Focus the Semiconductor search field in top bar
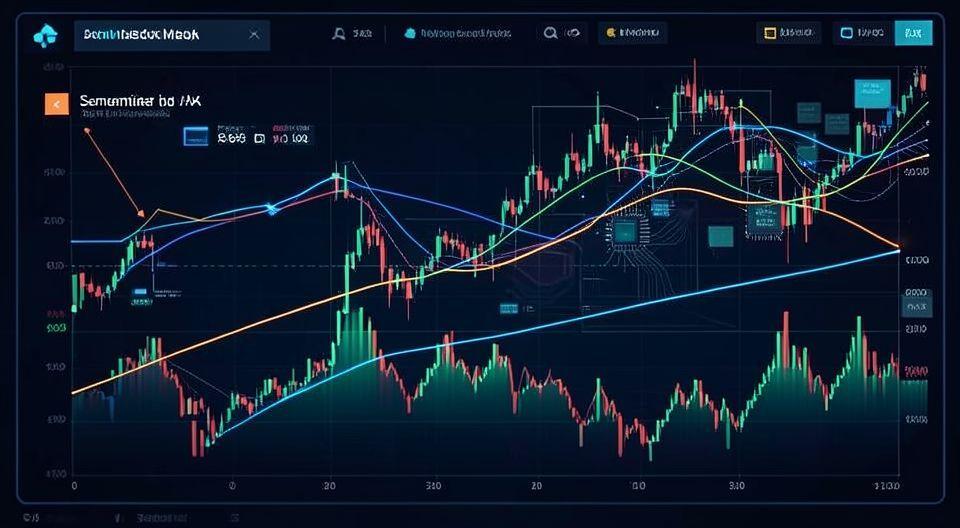This screenshot has width=960, height=528. [171, 35]
